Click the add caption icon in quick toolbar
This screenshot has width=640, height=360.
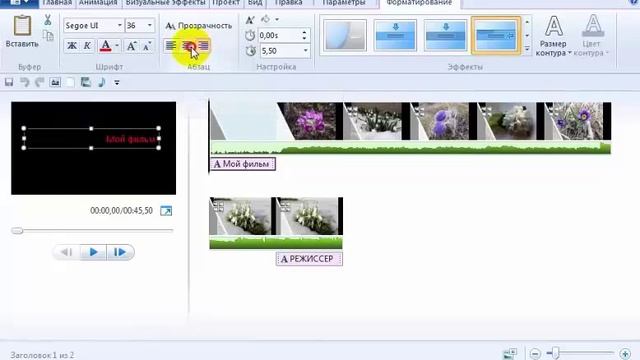(55, 82)
